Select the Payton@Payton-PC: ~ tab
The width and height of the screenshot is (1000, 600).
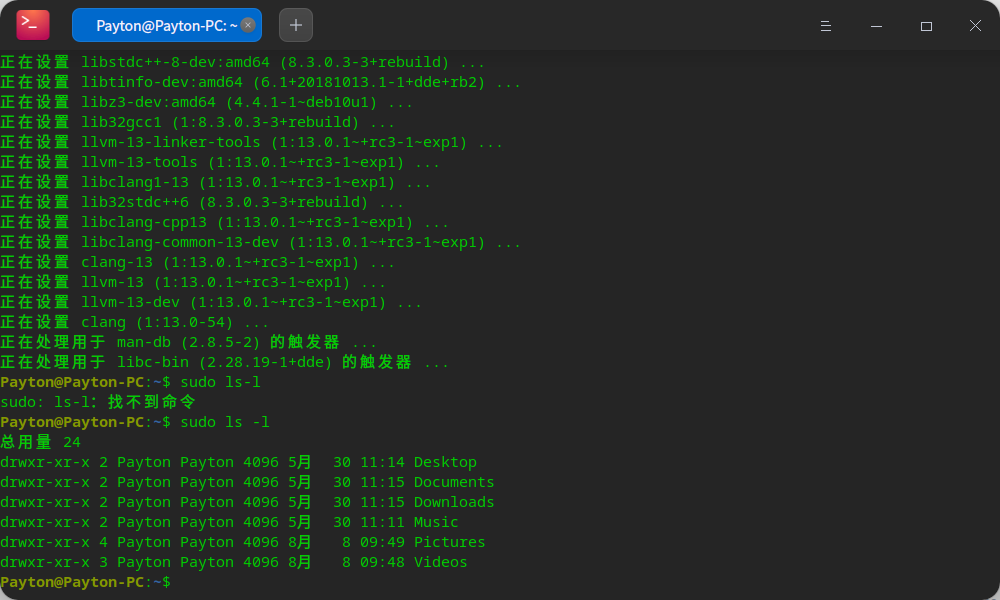[x=165, y=24]
